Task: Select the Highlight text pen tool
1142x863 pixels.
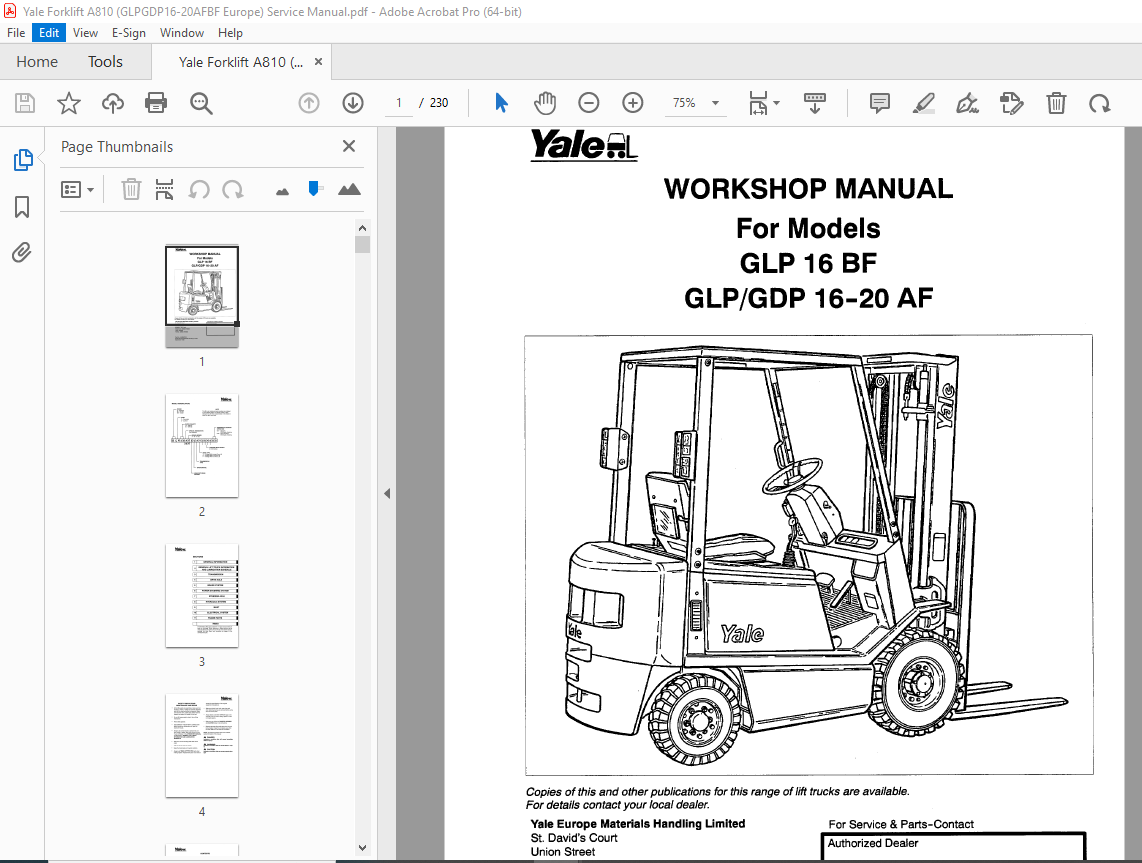Action: click(x=924, y=103)
